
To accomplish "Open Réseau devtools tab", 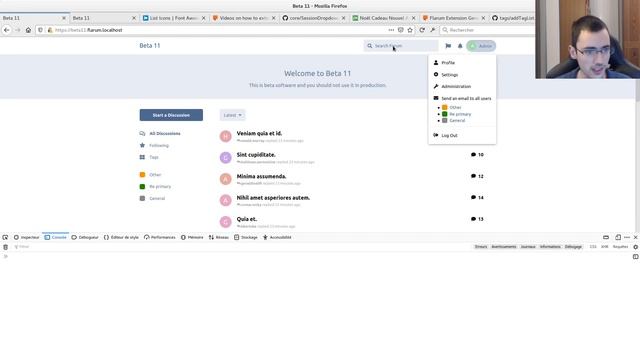I will click(219, 237).
